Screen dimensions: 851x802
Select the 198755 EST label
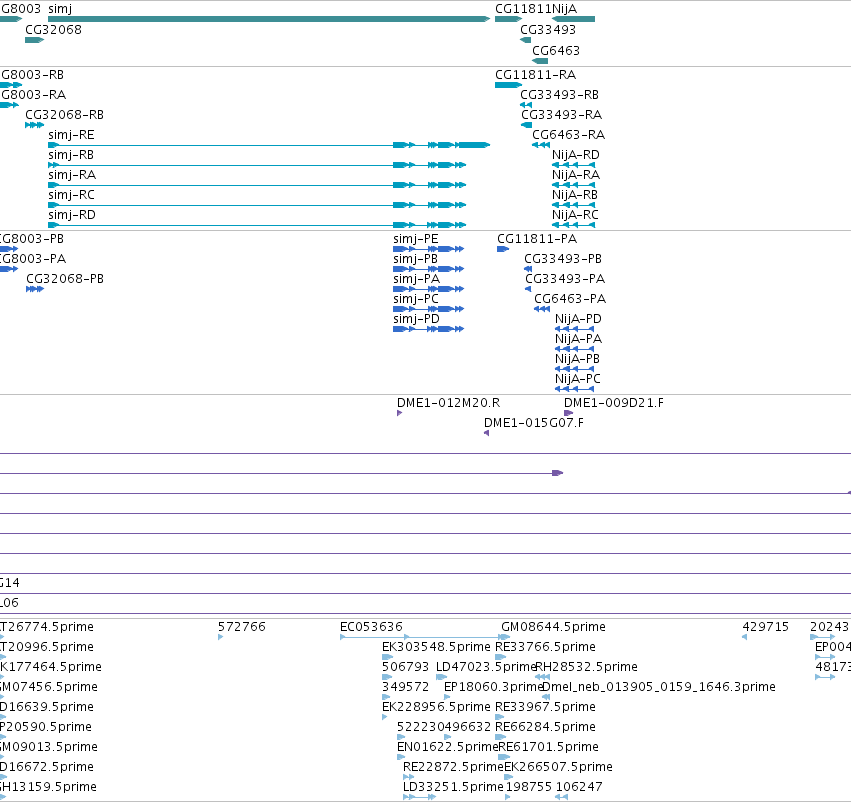(529, 787)
